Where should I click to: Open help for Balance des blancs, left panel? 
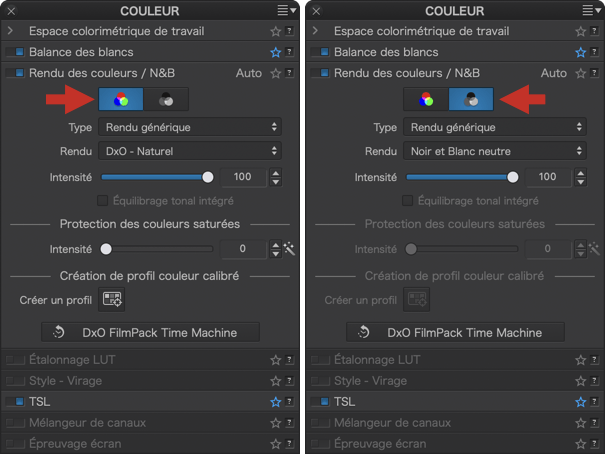[289, 52]
